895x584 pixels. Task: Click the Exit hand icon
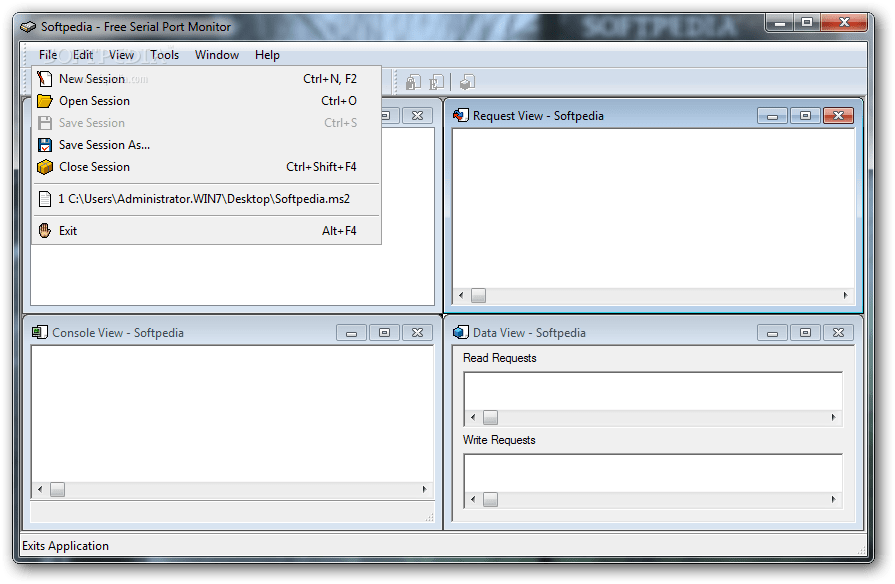coord(45,231)
